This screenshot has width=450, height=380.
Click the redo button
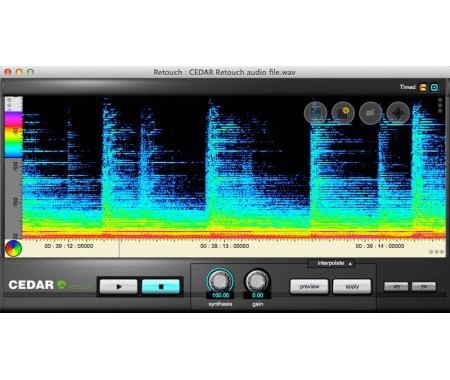click(x=424, y=287)
